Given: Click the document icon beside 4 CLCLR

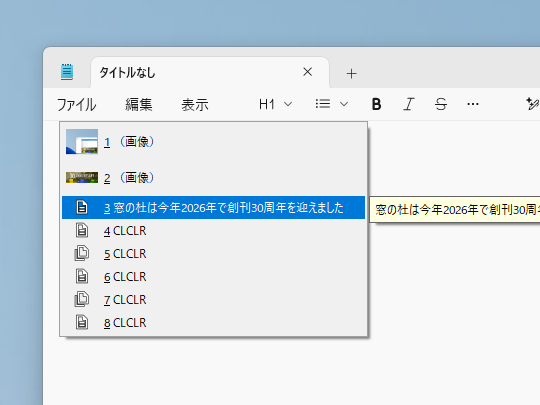Looking at the screenshot, I should 82,230.
